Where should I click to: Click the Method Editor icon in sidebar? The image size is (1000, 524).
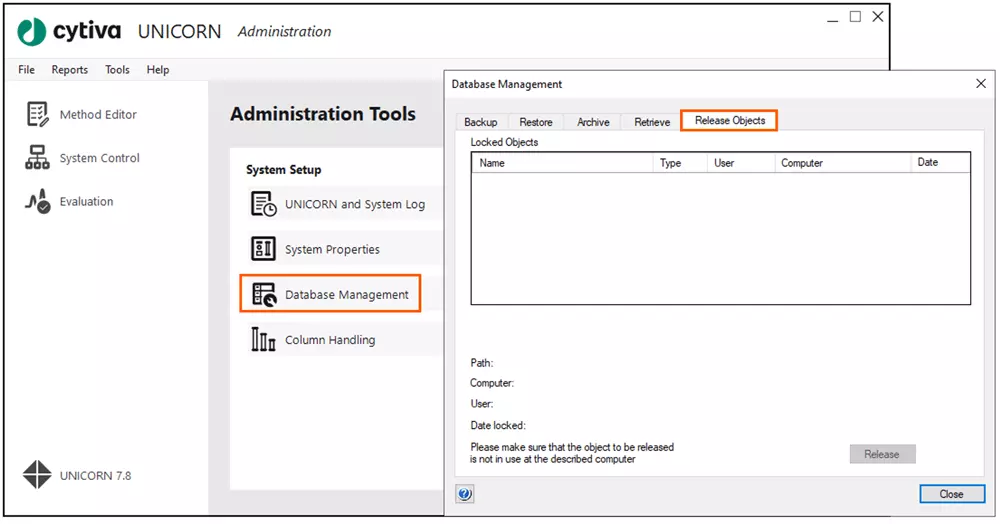click(x=38, y=114)
